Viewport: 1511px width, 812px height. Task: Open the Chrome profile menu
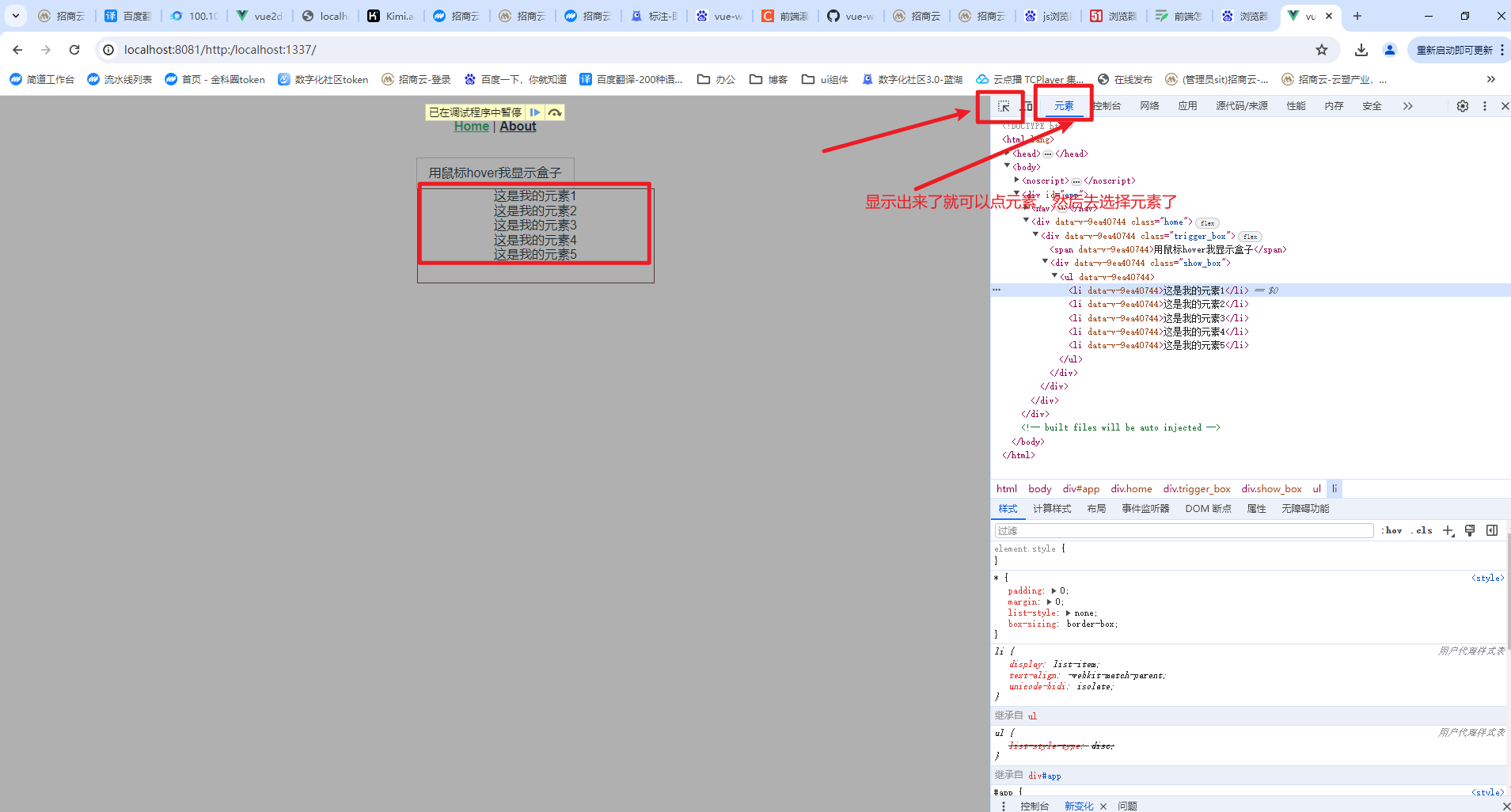(1390, 50)
